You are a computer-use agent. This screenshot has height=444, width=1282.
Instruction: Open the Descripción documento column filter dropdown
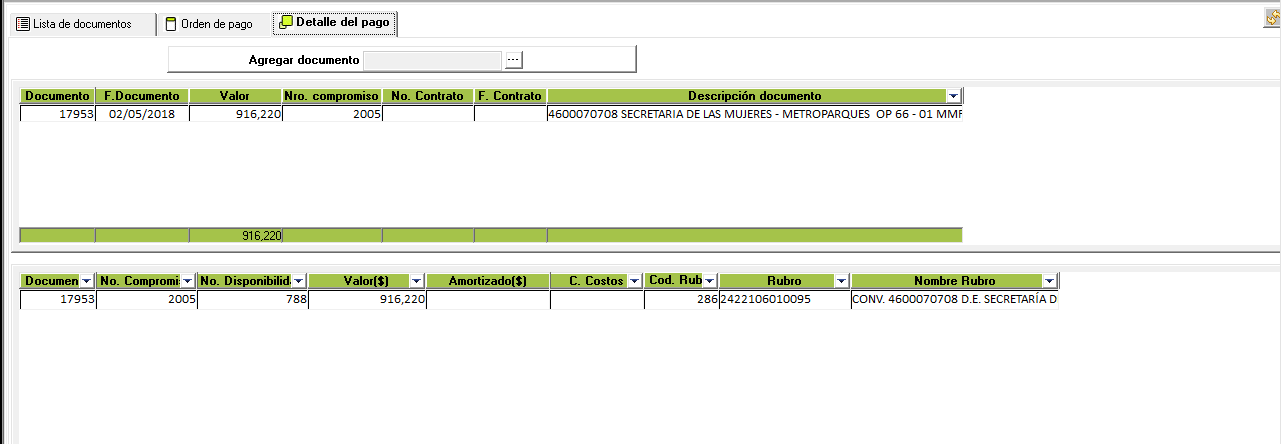coord(953,96)
